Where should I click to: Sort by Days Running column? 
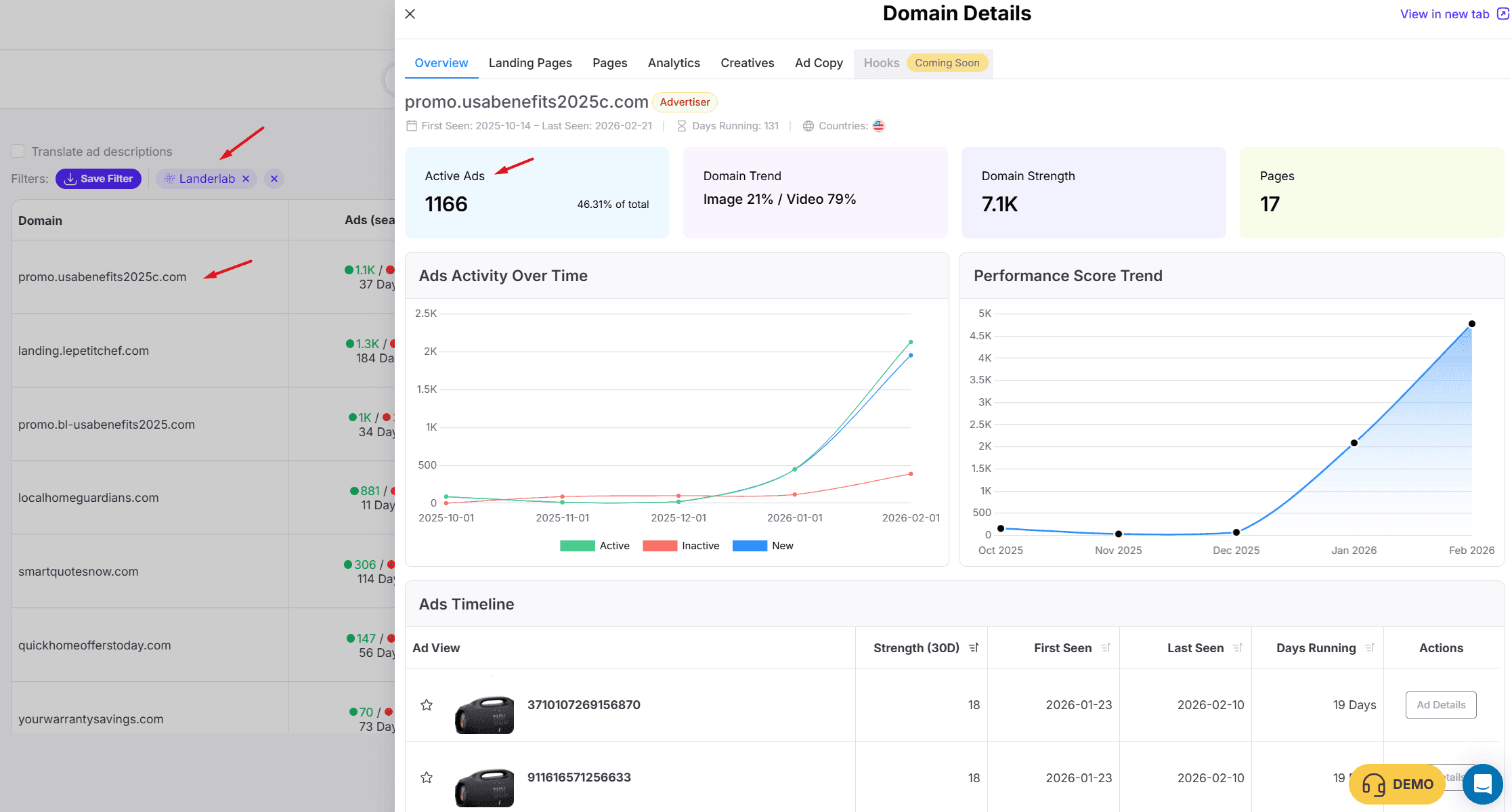tap(1370, 648)
